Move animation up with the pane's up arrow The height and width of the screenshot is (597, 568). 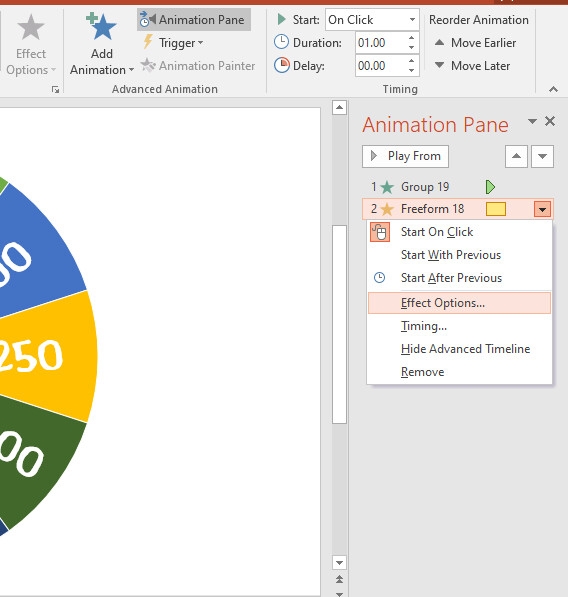pyautogui.click(x=516, y=156)
